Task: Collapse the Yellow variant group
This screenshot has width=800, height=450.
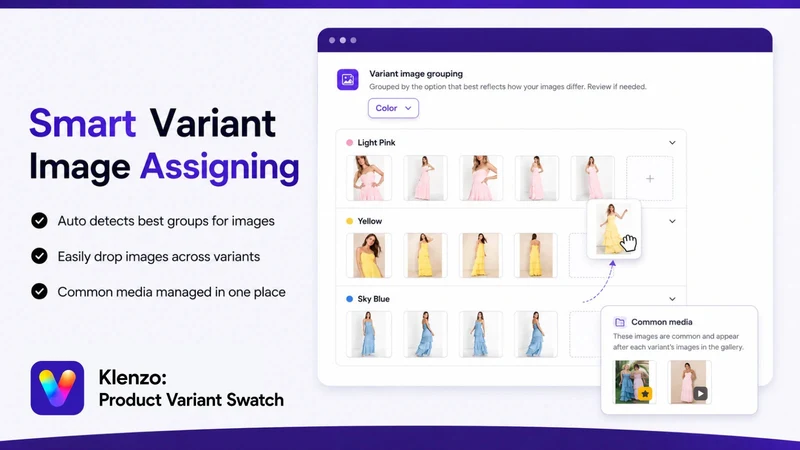Action: [672, 221]
